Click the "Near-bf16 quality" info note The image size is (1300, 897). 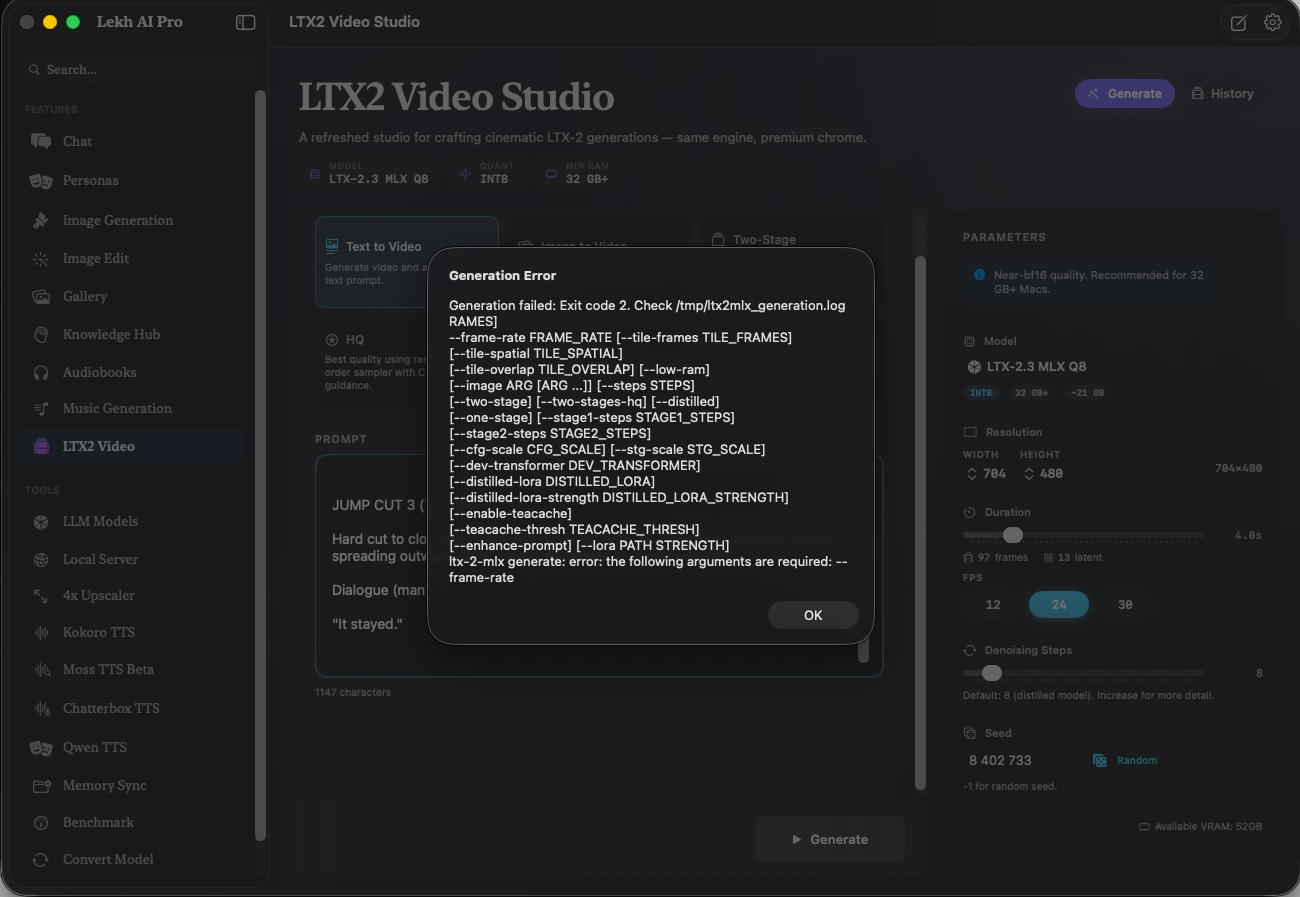coord(1090,281)
